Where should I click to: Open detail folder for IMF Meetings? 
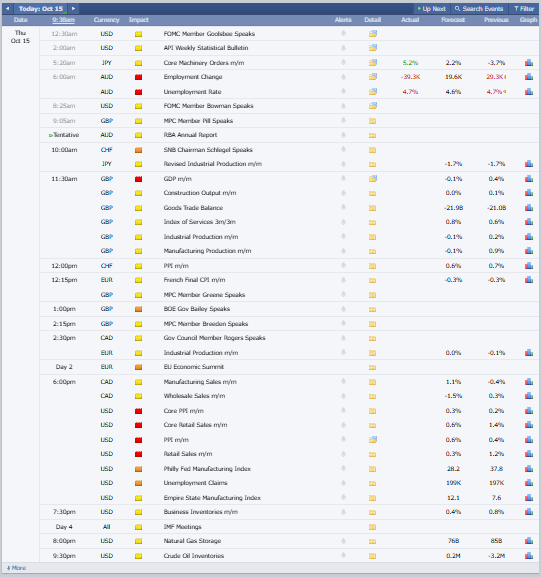point(372,527)
